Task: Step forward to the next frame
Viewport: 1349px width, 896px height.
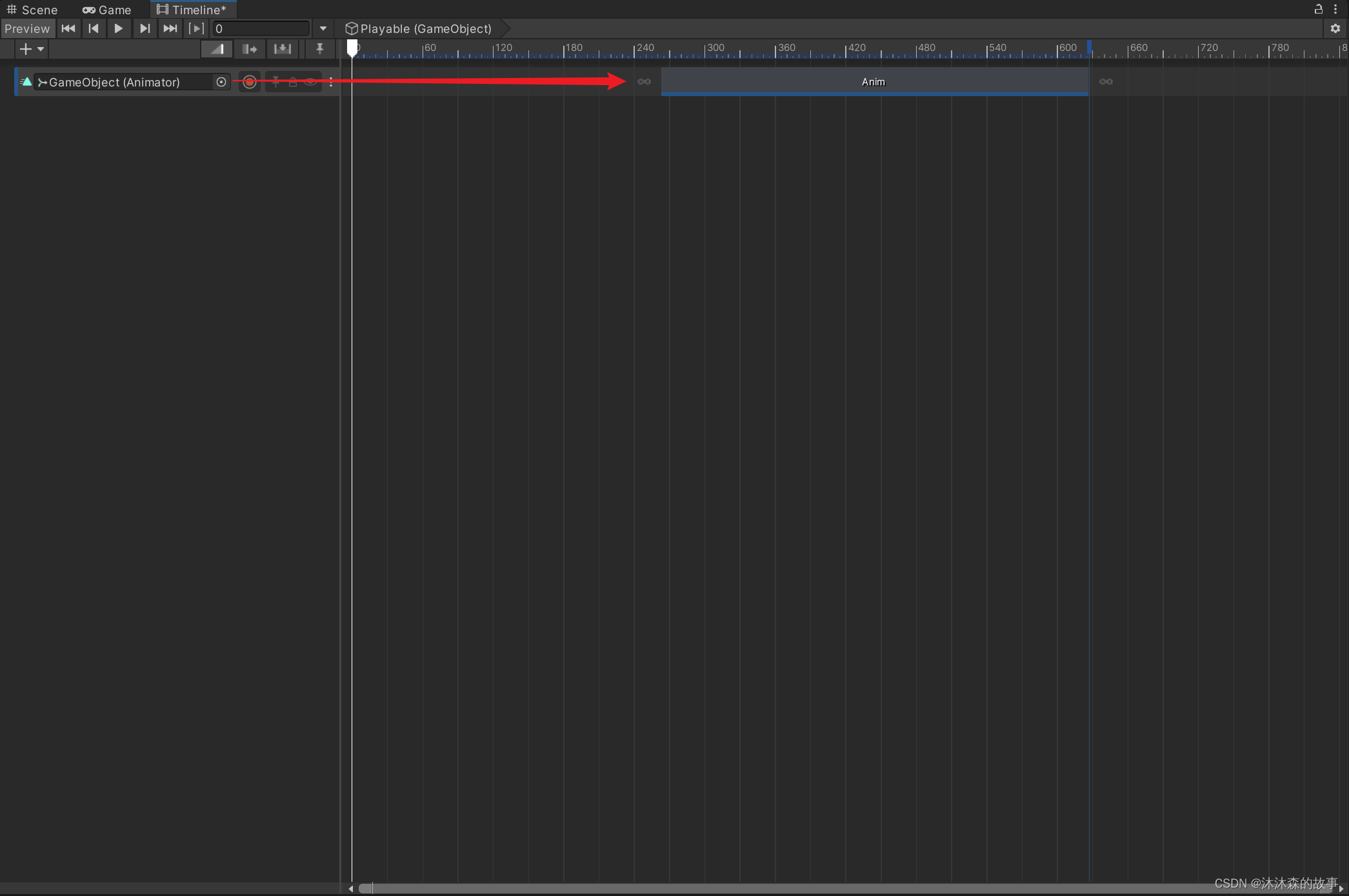Action: click(145, 28)
